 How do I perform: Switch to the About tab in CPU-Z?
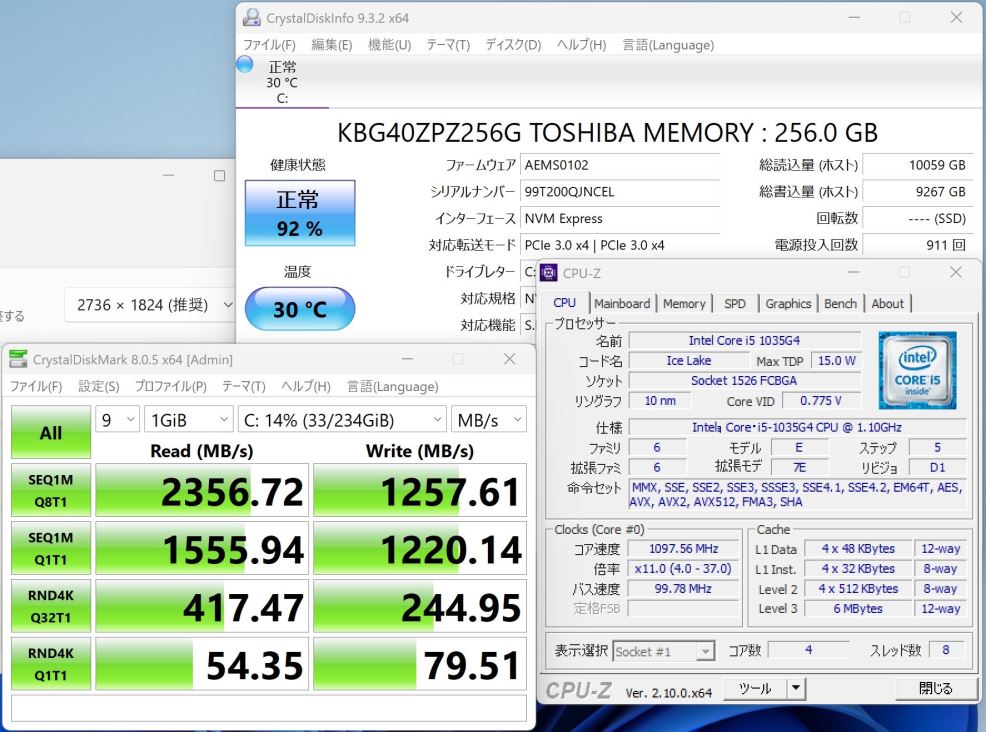click(x=887, y=304)
